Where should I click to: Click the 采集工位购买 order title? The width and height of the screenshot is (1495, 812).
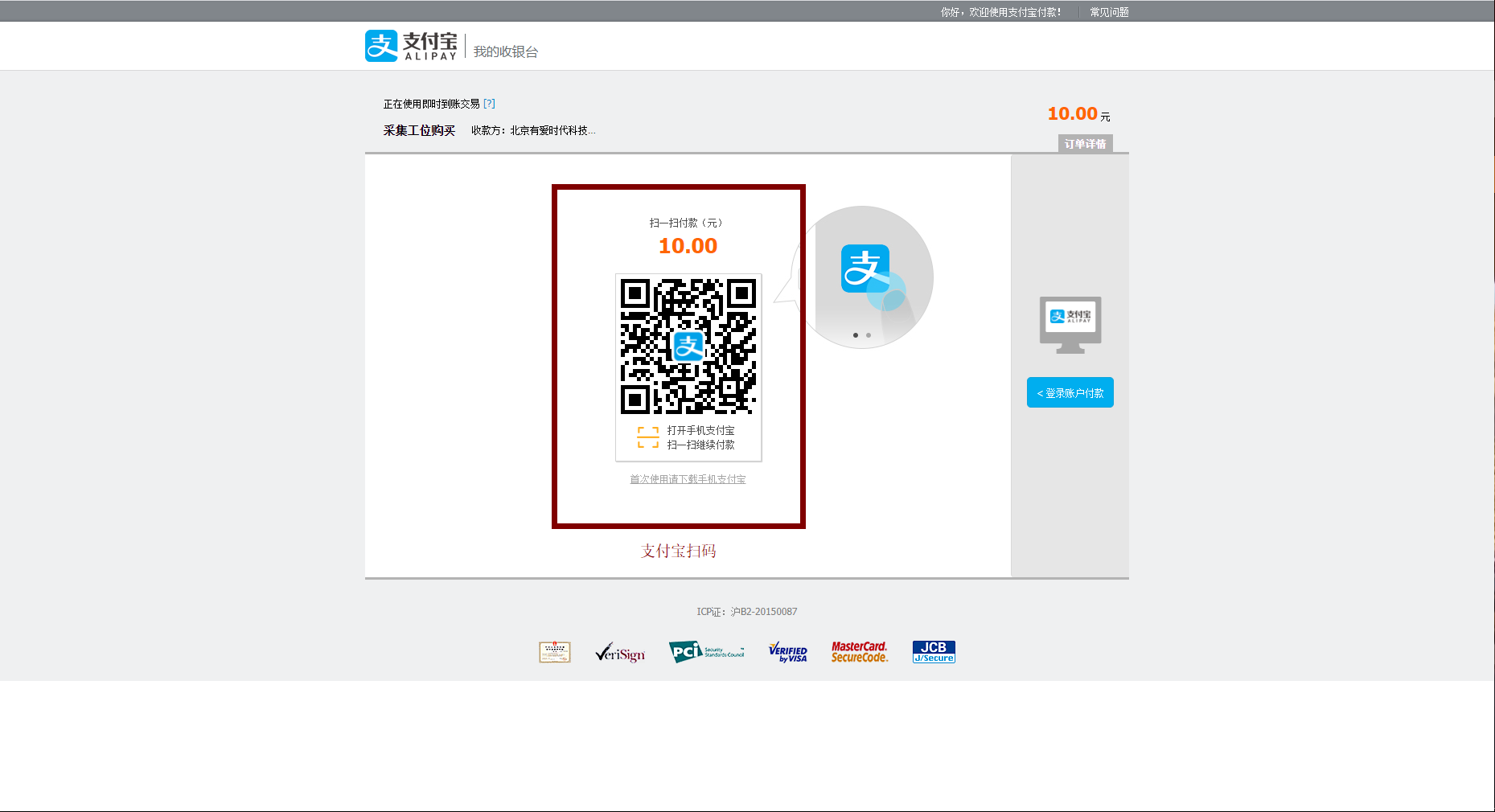pos(419,130)
